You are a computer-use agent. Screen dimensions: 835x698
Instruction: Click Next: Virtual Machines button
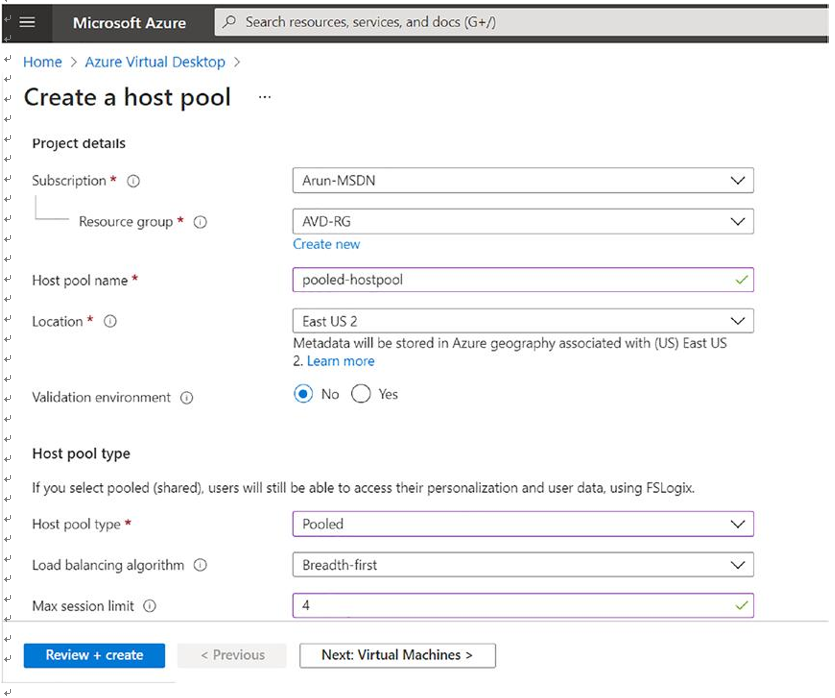397,655
